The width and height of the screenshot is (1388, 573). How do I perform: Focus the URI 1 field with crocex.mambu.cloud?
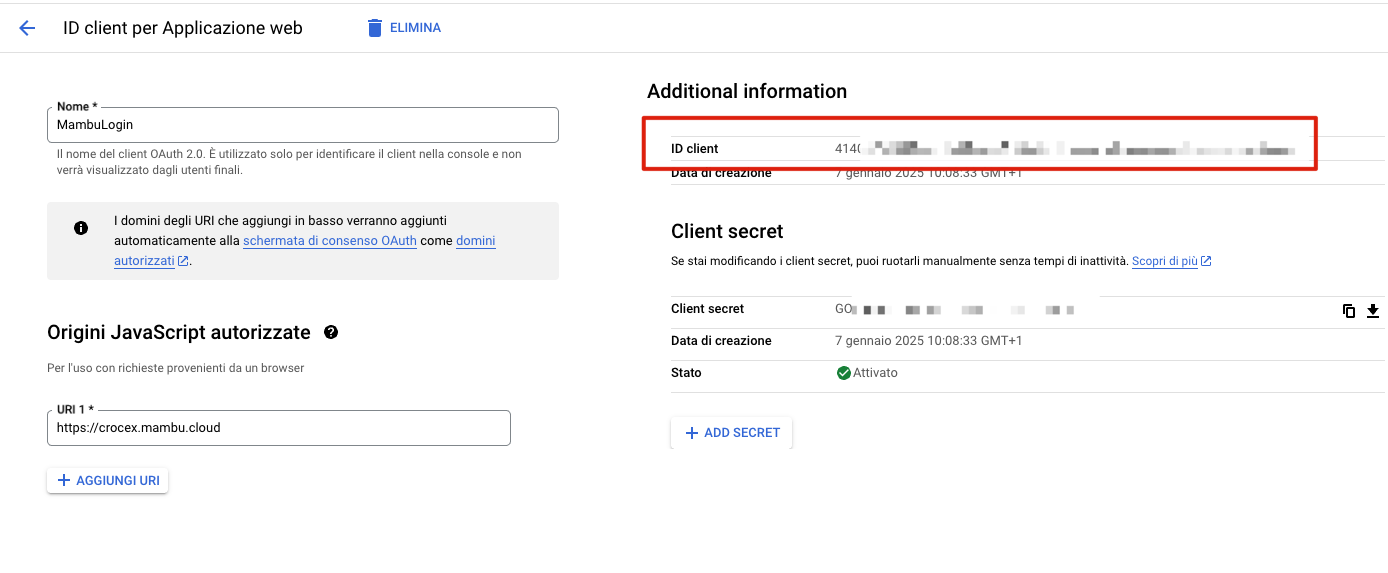(279, 427)
